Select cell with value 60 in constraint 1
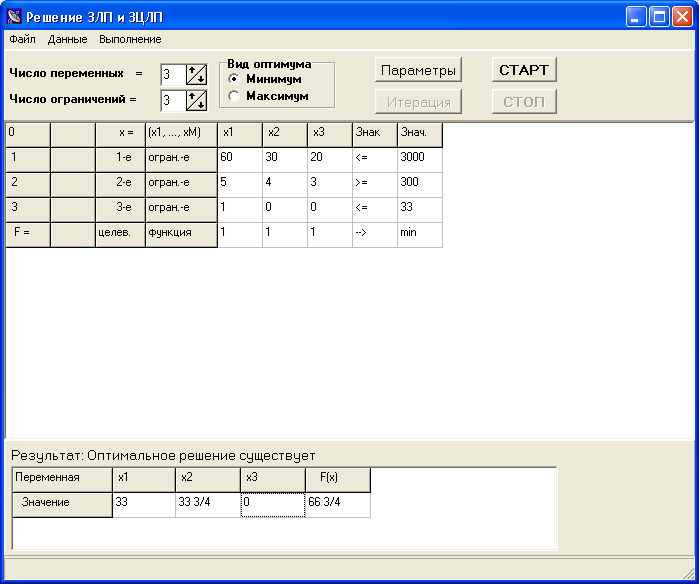699x584 pixels. tap(240, 160)
